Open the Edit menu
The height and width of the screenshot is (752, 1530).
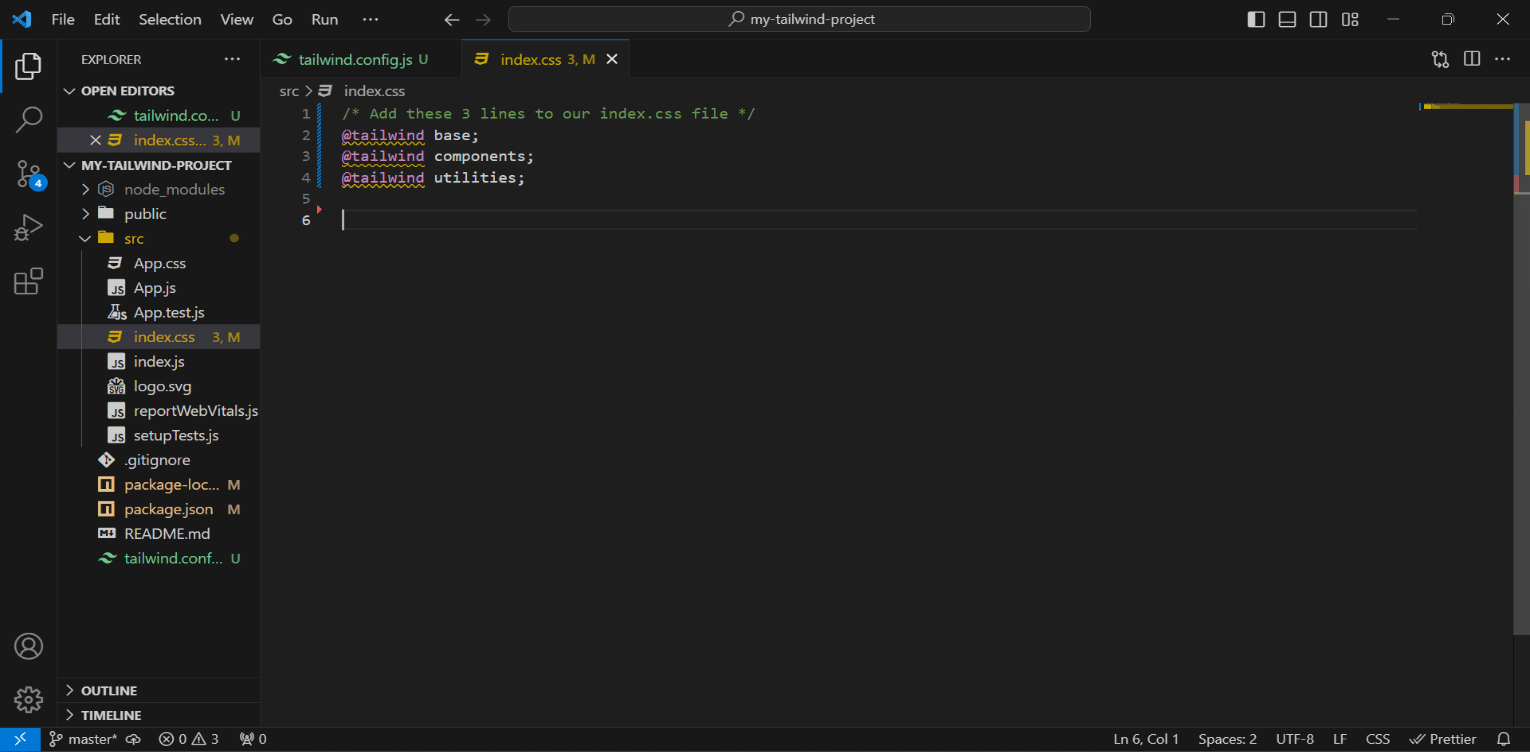pyautogui.click(x=106, y=19)
